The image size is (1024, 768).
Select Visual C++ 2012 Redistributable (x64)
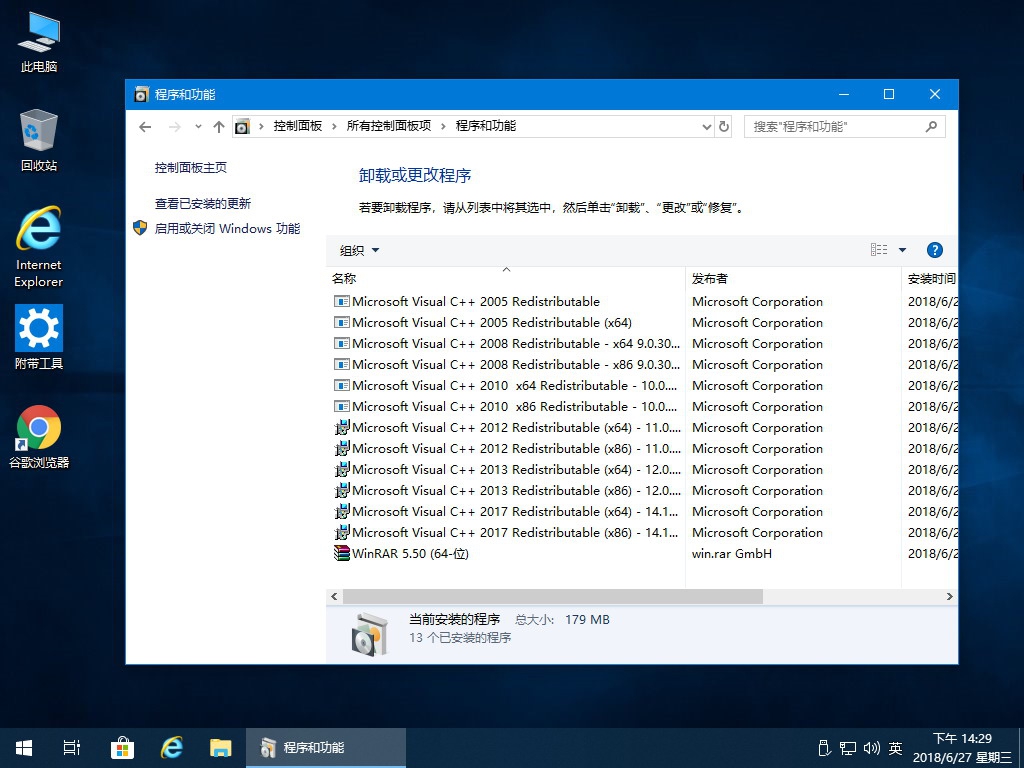[x=507, y=428]
